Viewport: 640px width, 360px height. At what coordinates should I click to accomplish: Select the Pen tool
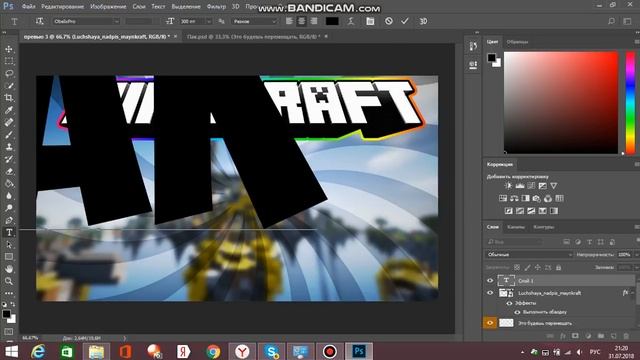(x=9, y=220)
